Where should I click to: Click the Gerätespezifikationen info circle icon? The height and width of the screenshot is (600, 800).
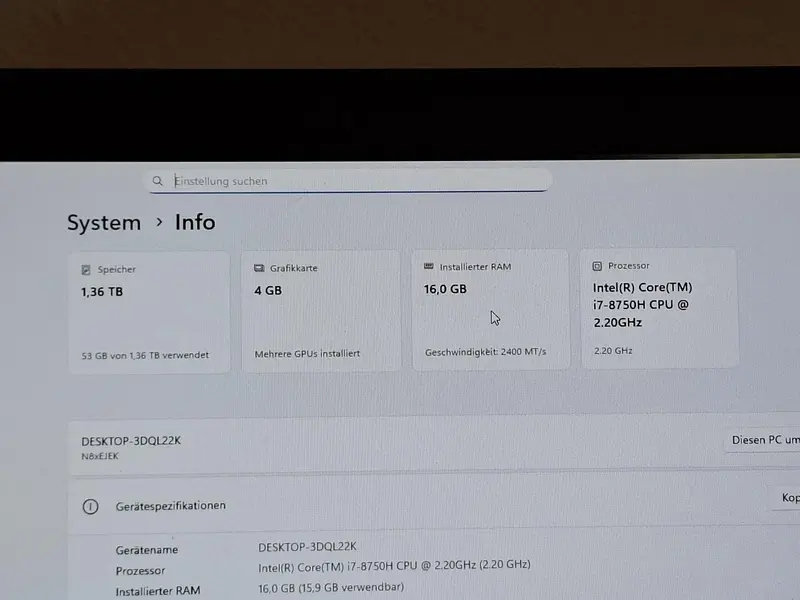click(90, 507)
